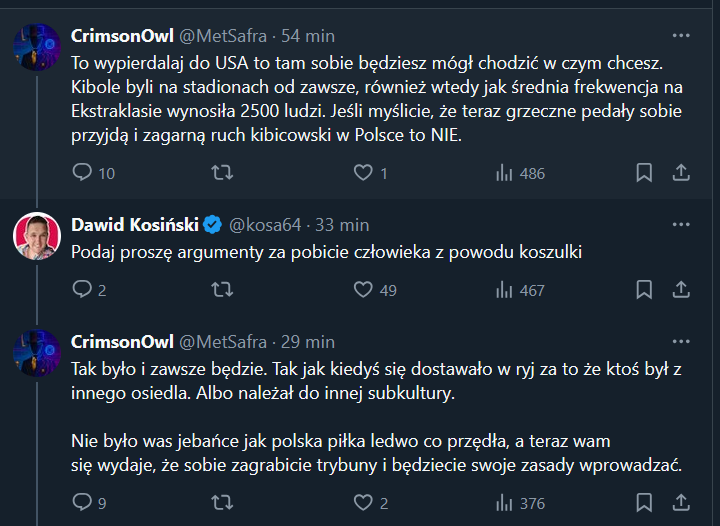Like Dawid Kosiński's tweet with 49 likes
720x526 pixels.
[364, 290]
